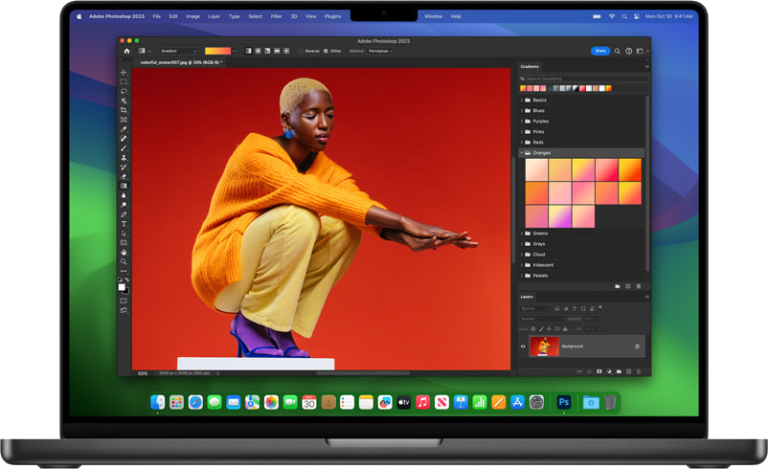The image size is (768, 469).
Task: Open Photoshop from the Dock
Action: 564,402
